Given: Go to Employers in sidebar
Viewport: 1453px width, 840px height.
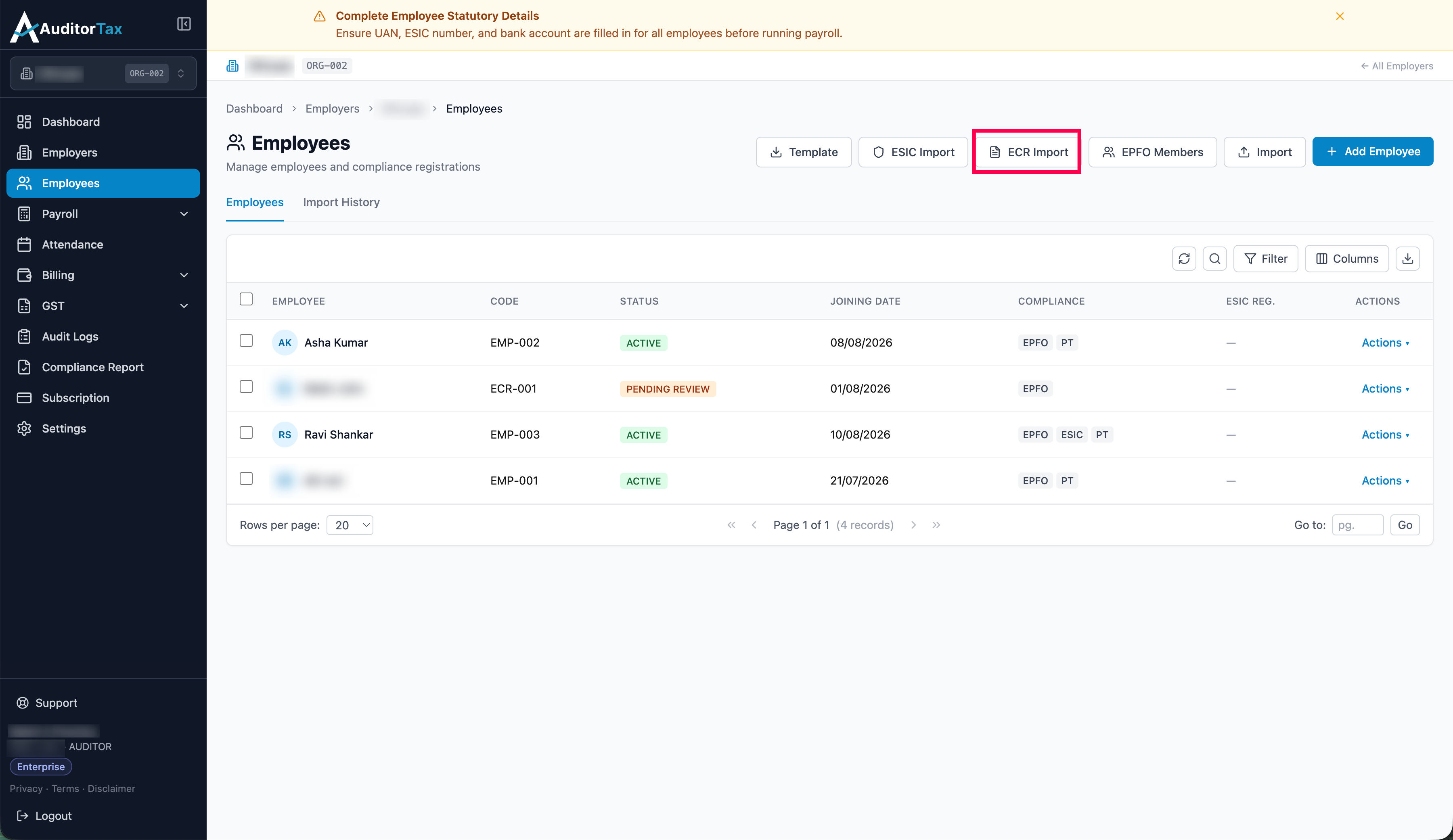Looking at the screenshot, I should tap(103, 152).
